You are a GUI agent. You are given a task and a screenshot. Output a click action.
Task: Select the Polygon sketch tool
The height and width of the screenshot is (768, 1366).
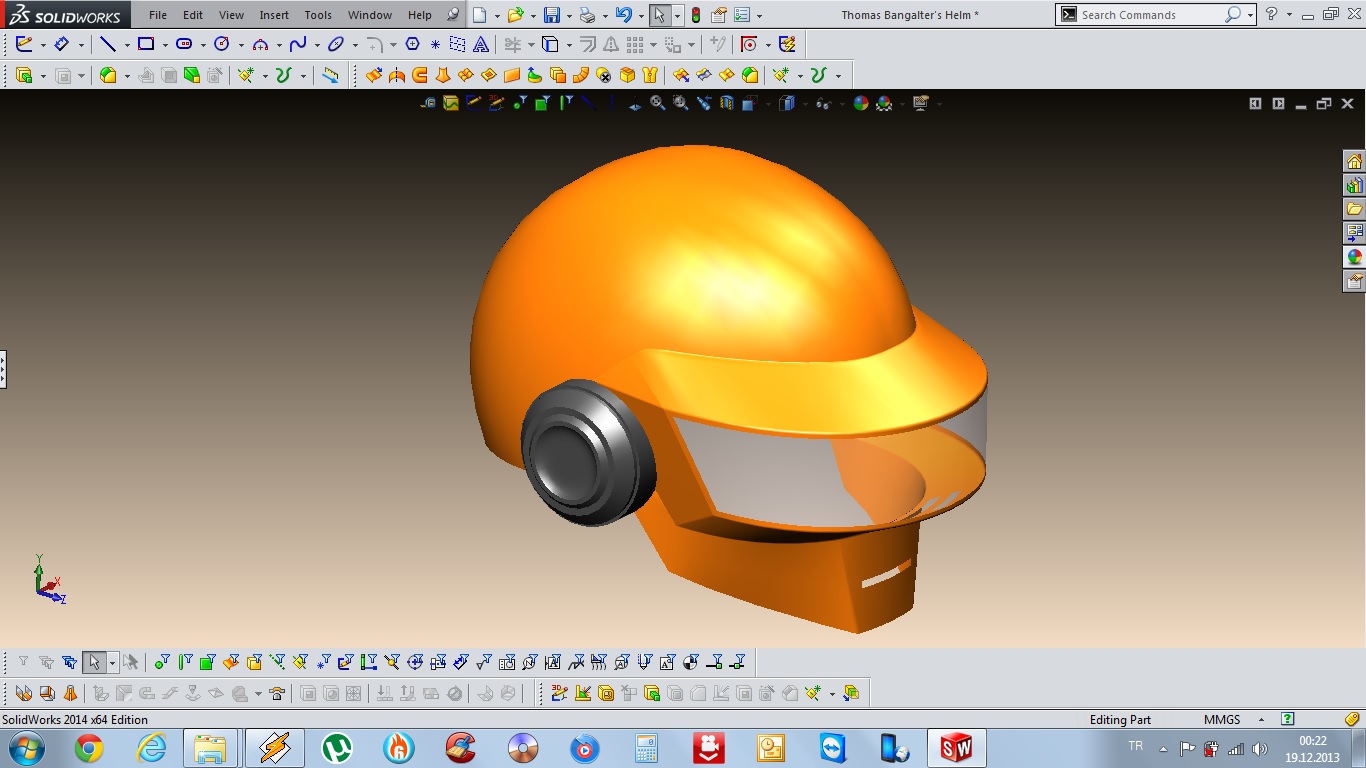(x=412, y=44)
